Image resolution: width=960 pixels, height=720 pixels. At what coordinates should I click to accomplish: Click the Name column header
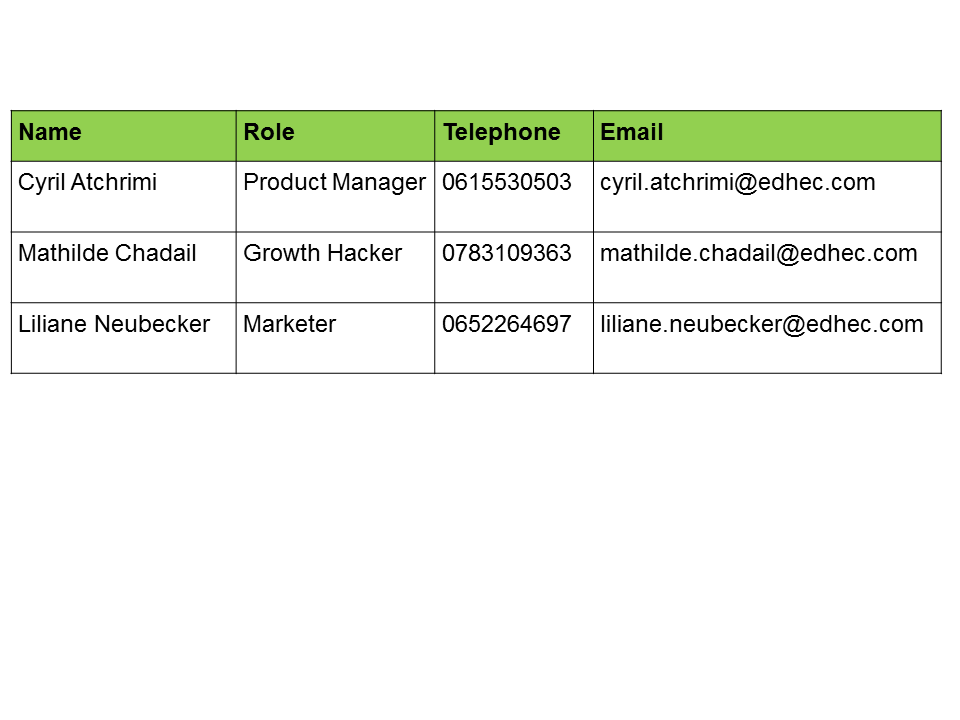(x=50, y=132)
